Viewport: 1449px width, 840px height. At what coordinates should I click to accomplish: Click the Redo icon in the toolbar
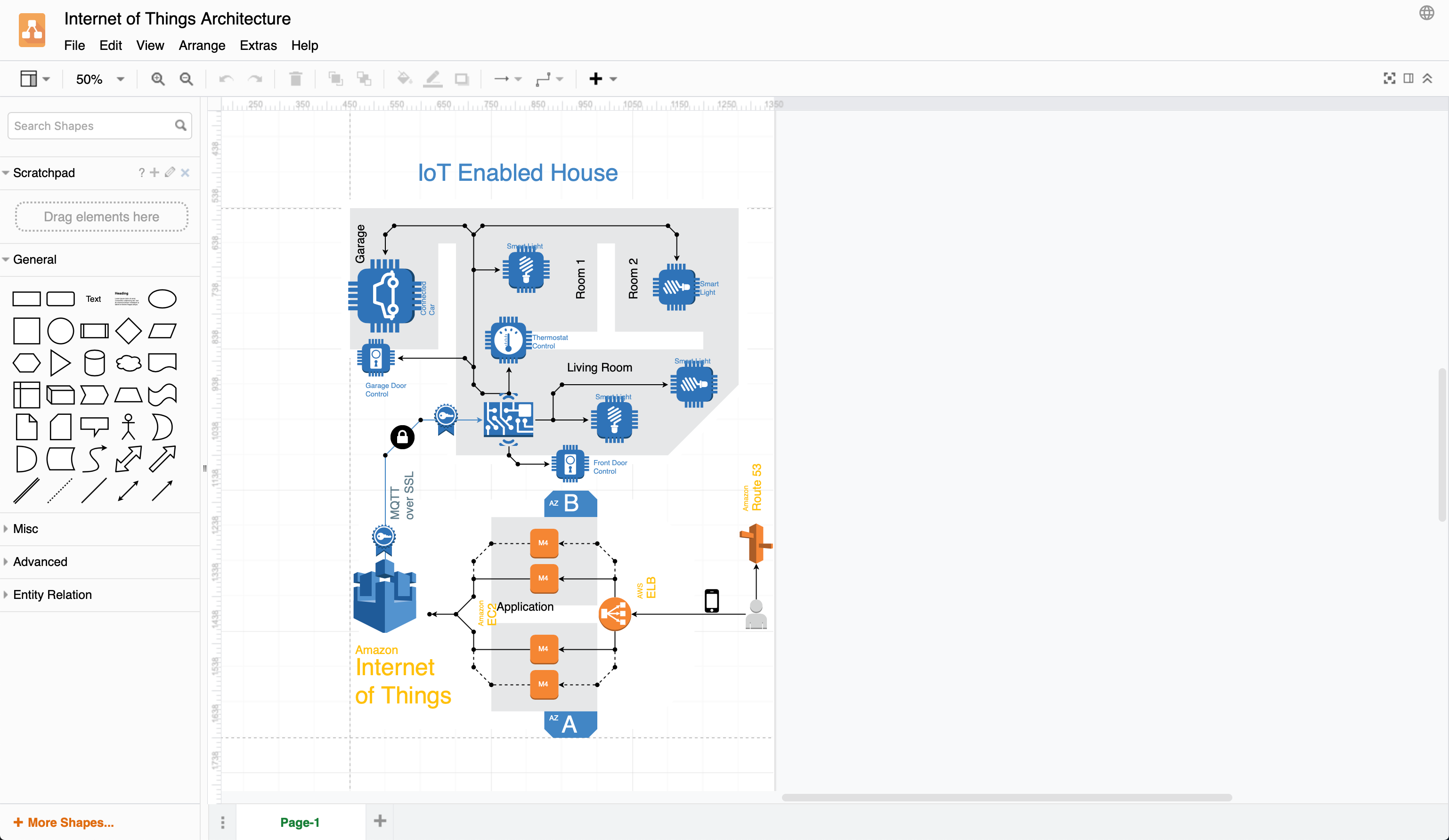[255, 79]
